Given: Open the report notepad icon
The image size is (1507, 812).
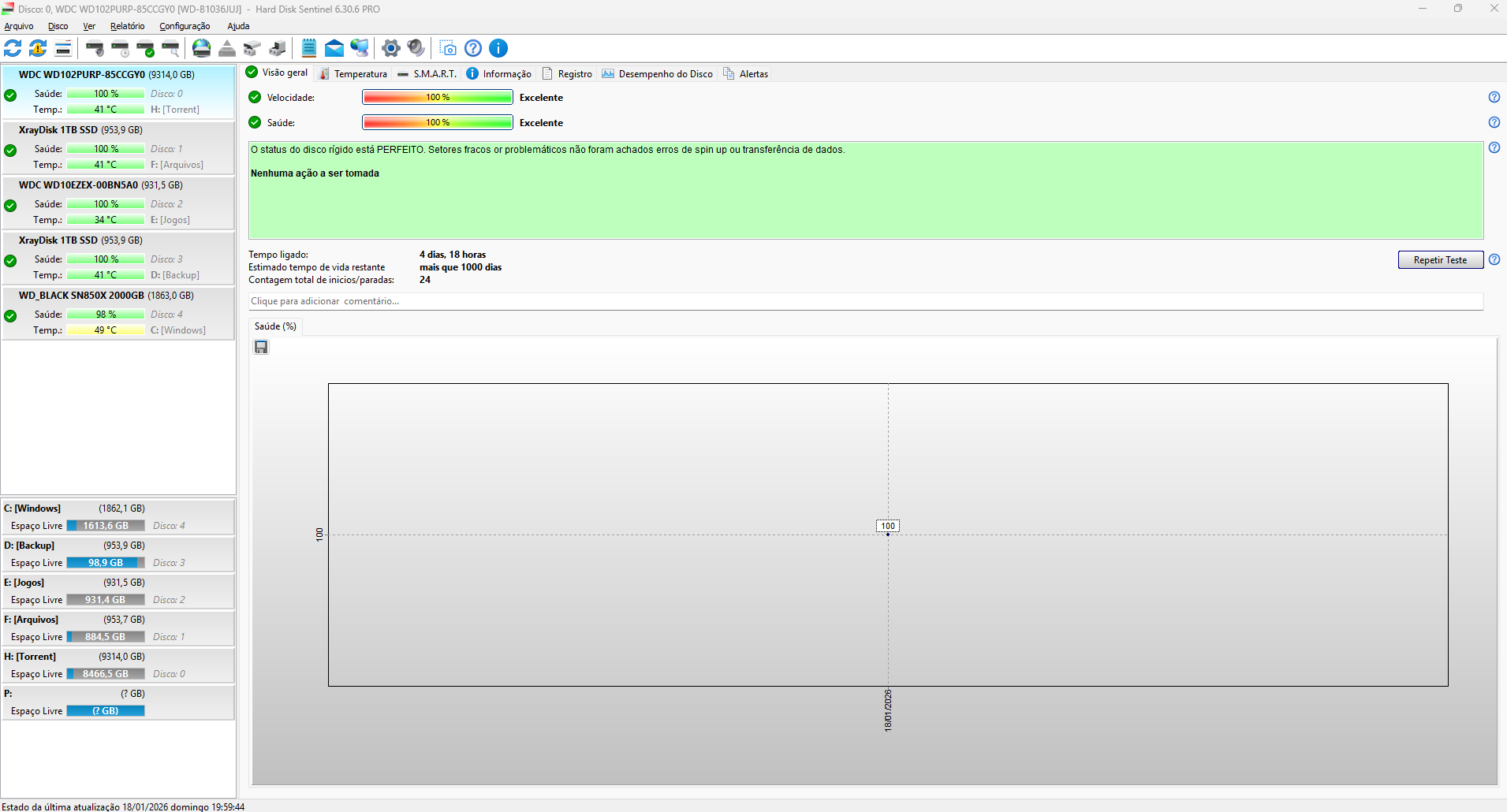Looking at the screenshot, I should pos(309,48).
